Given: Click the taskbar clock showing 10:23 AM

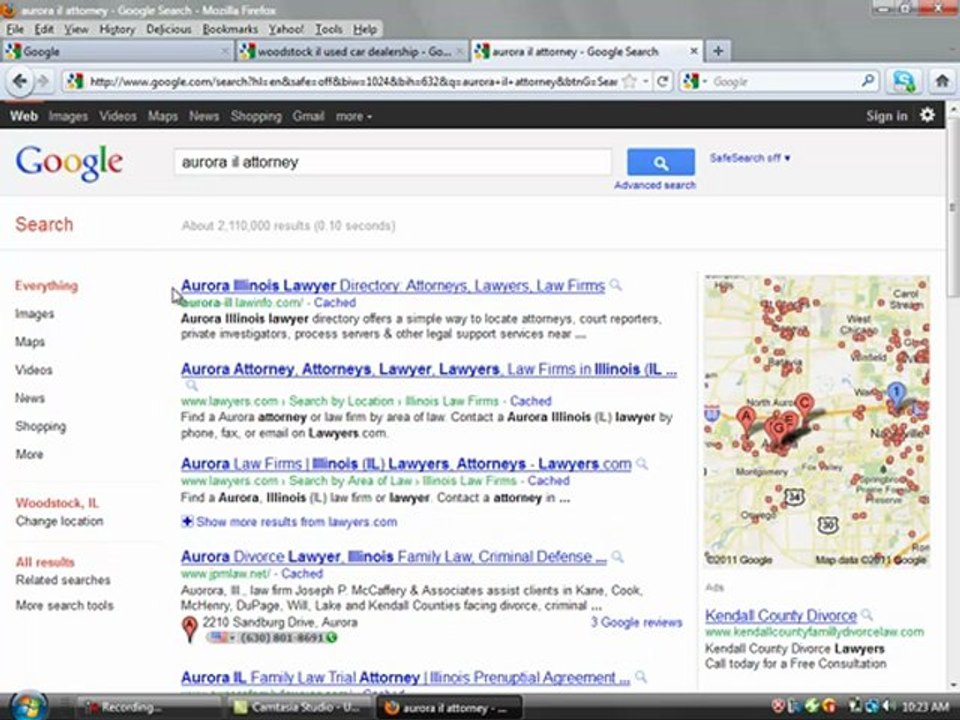Looking at the screenshot, I should (x=924, y=707).
